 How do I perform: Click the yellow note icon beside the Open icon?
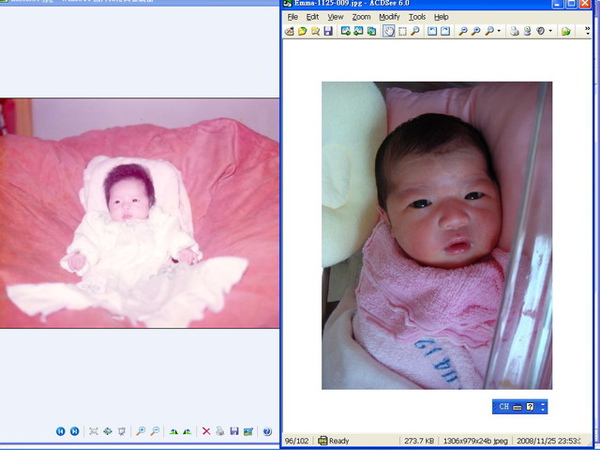(315, 31)
